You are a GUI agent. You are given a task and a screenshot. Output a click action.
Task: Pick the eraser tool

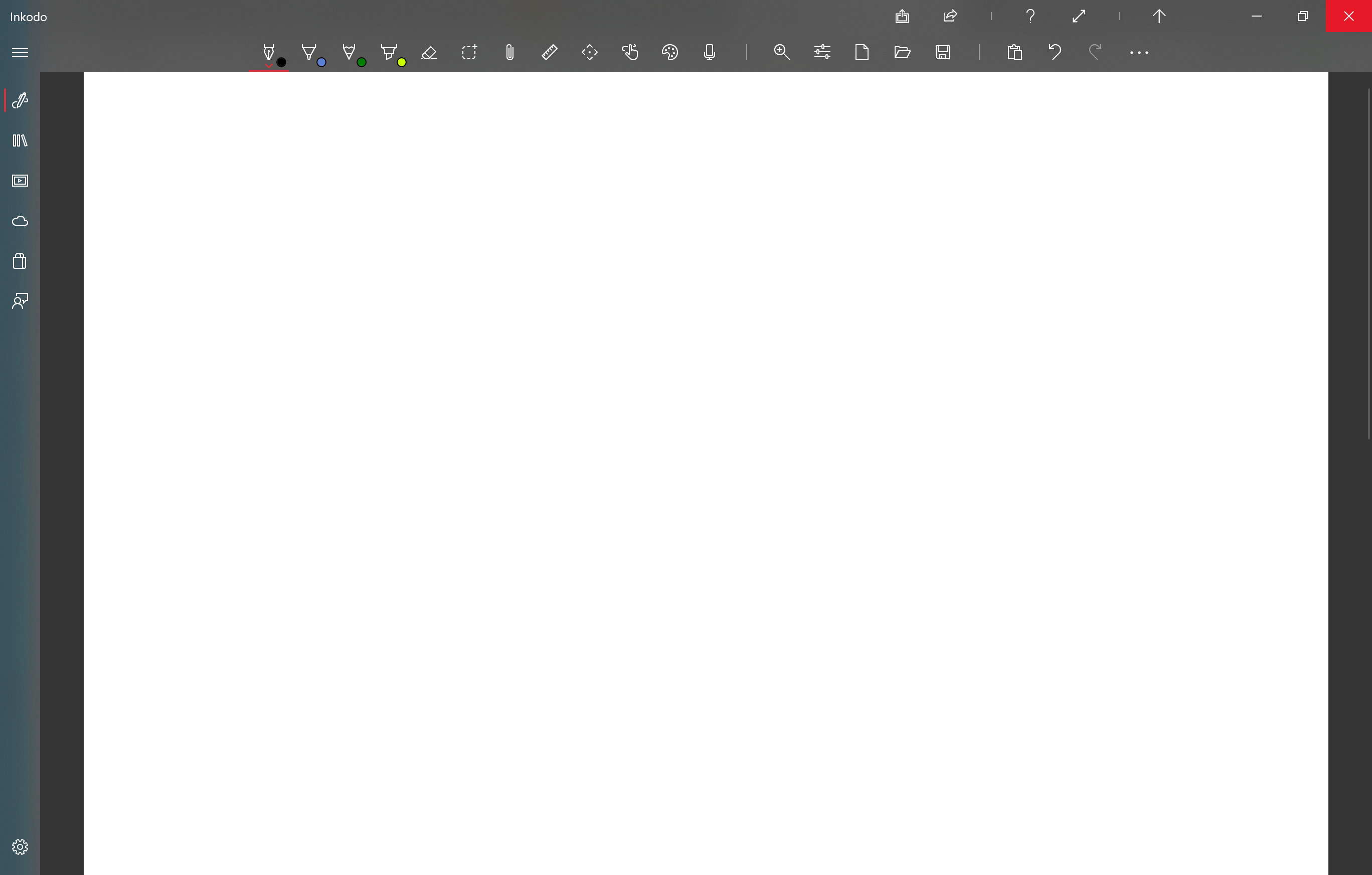click(x=429, y=53)
